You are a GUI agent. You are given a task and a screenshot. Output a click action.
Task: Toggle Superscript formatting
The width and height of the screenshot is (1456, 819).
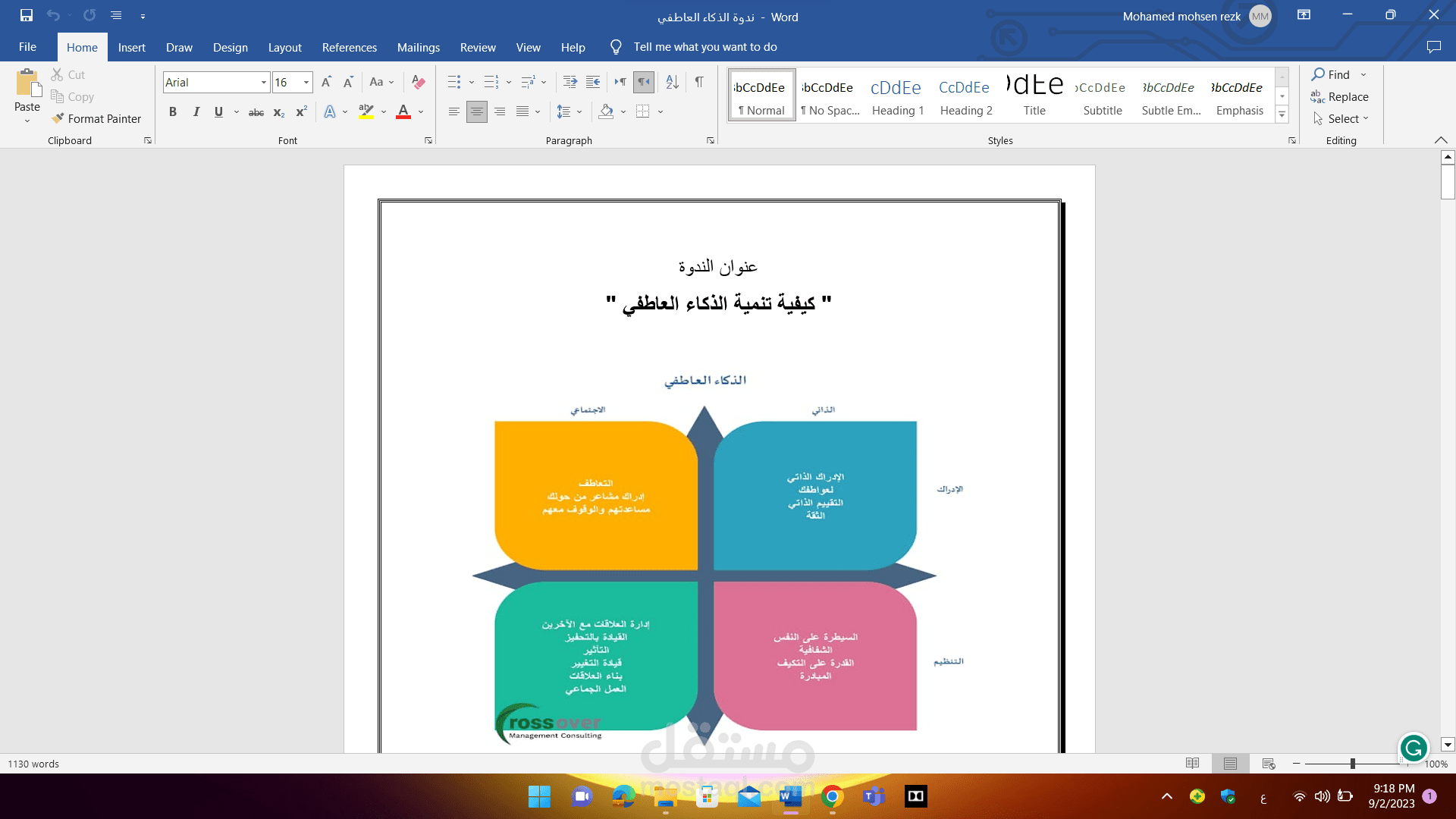[x=301, y=111]
